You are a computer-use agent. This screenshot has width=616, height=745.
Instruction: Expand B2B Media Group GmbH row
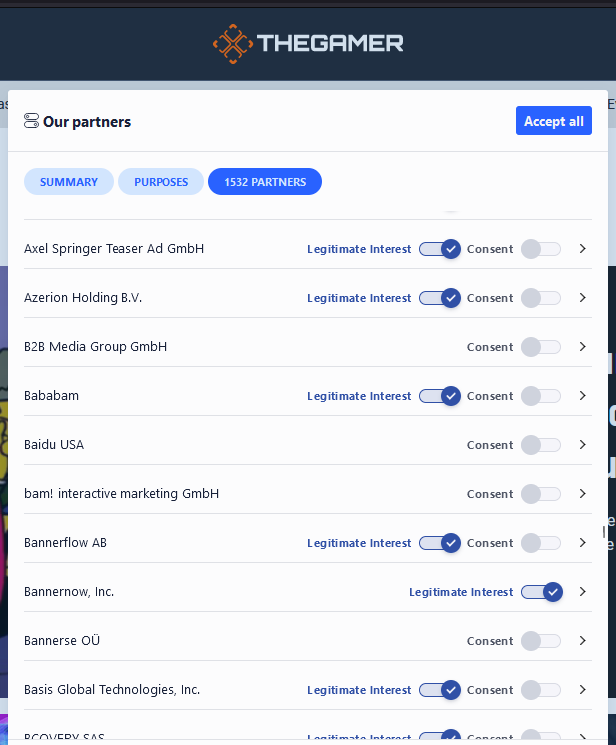582,346
